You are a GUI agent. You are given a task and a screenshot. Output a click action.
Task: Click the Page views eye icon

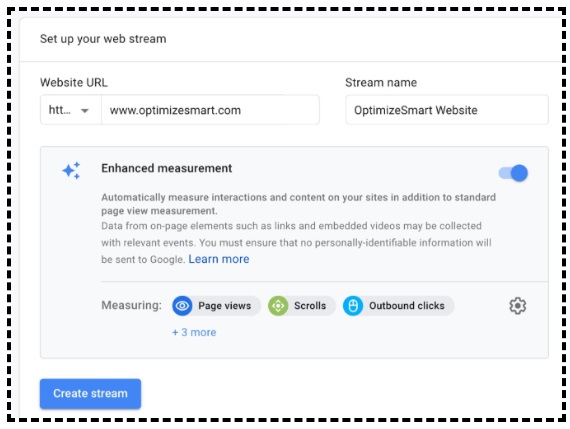pyautogui.click(x=182, y=306)
